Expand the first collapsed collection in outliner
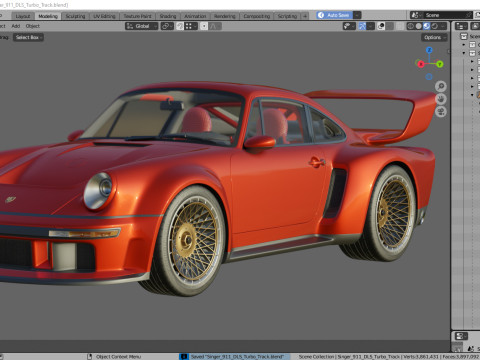The width and height of the screenshot is (480, 360). 464,45
